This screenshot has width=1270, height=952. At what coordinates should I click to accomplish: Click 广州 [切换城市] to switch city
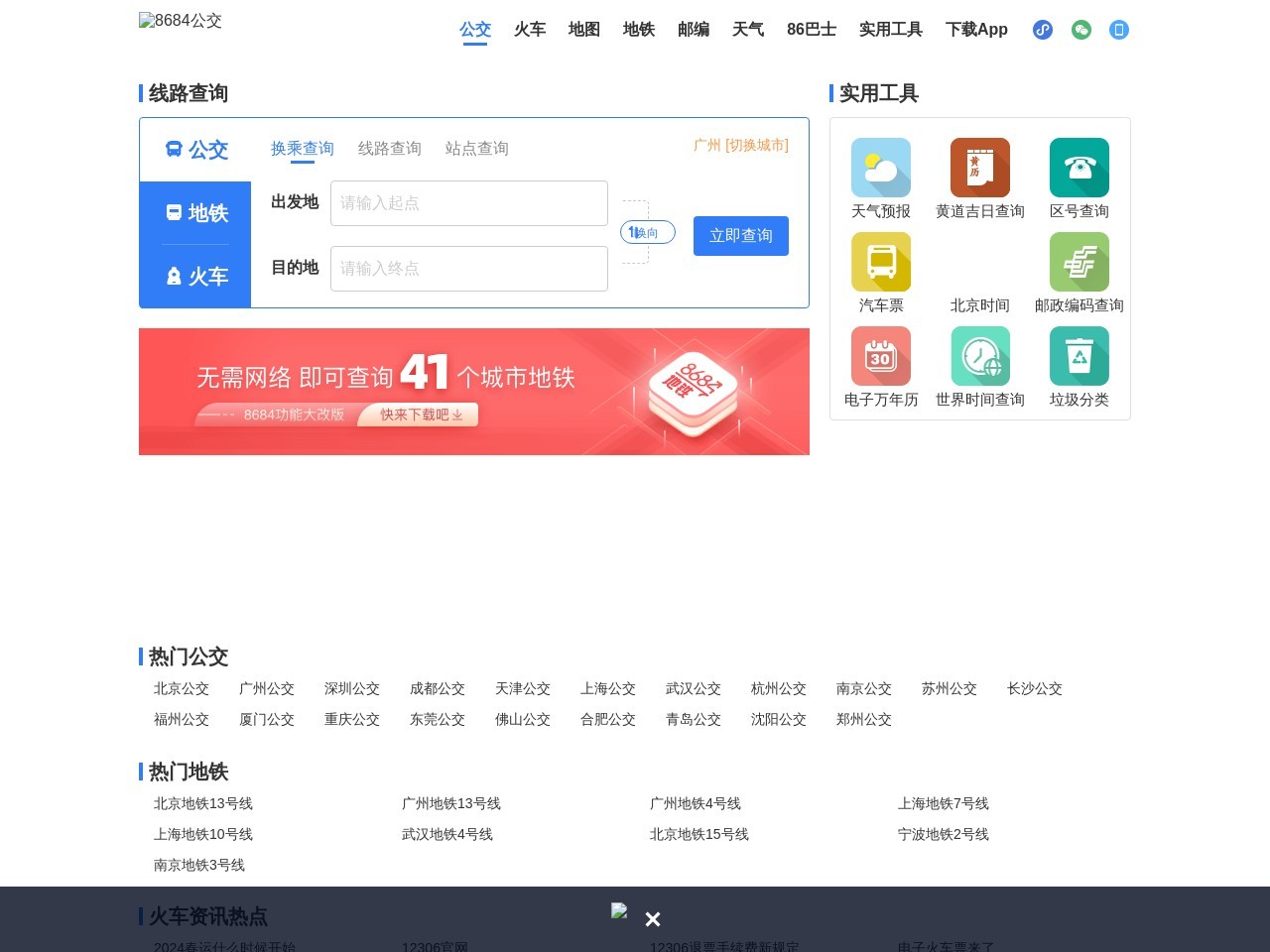point(741,145)
